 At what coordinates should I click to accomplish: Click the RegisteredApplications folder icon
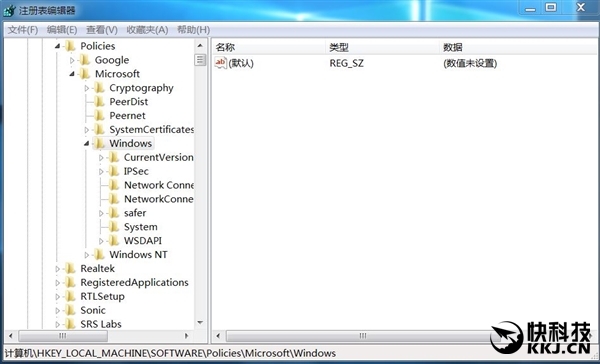(70, 282)
